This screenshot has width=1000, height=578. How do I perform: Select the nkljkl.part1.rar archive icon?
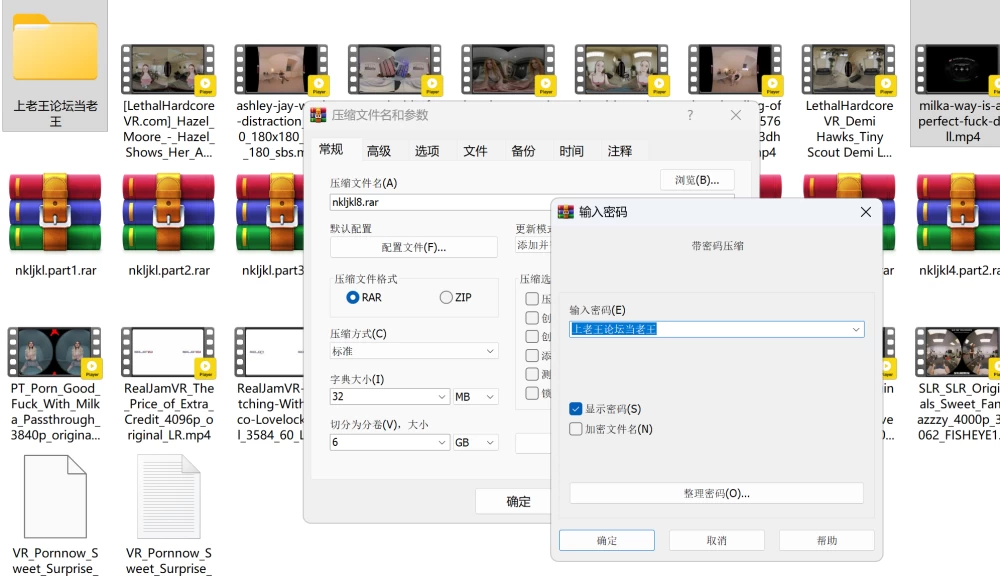(55, 212)
